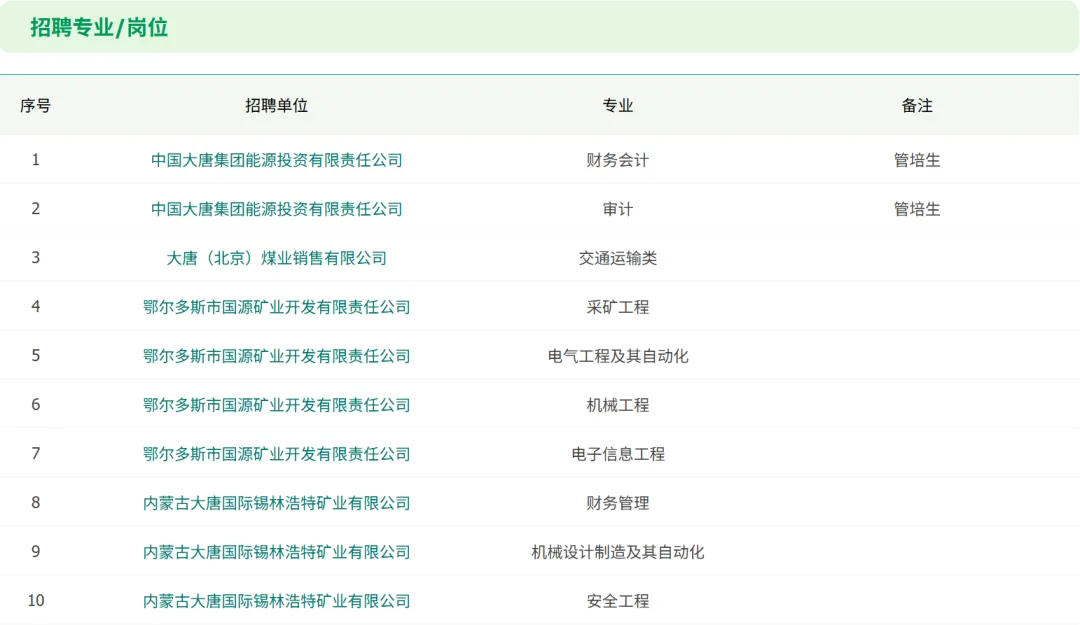
Task: Select the 交通运输类 major cell
Action: pos(618,258)
